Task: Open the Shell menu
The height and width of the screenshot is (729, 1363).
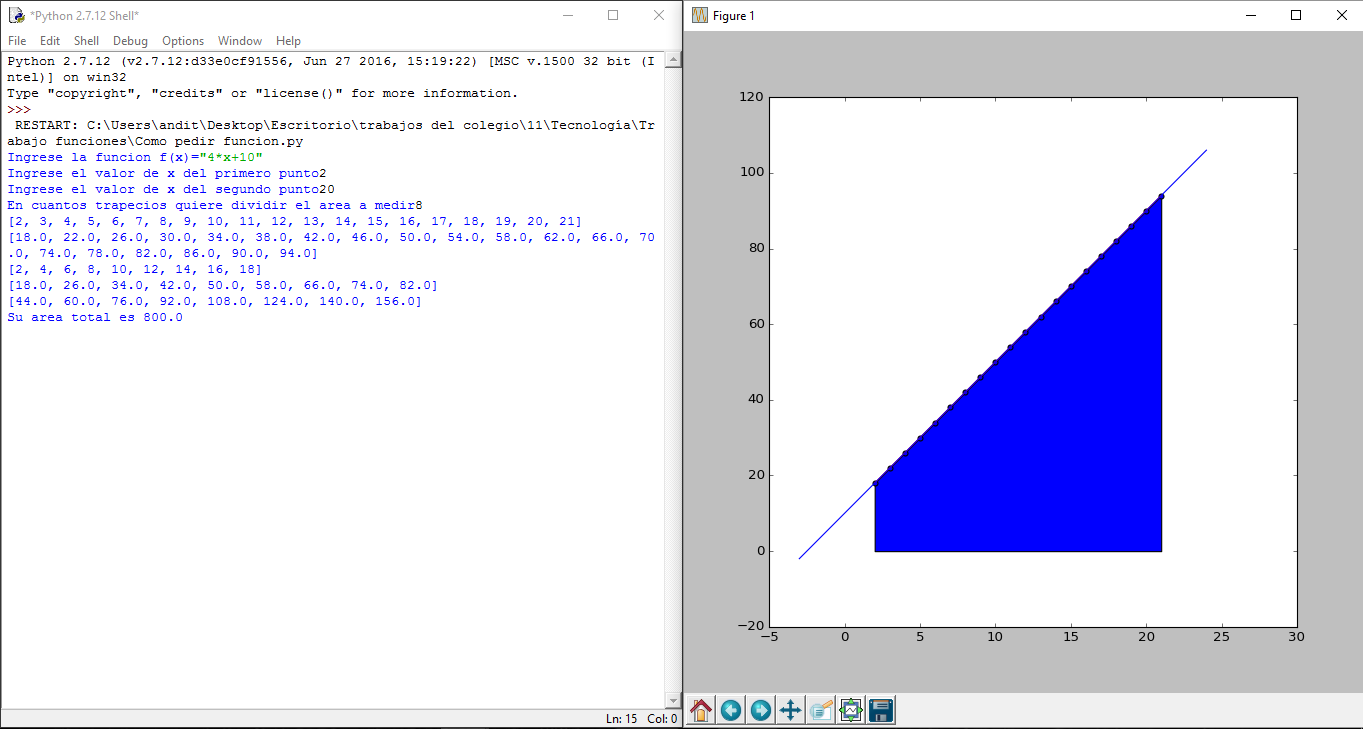Action: [86, 41]
